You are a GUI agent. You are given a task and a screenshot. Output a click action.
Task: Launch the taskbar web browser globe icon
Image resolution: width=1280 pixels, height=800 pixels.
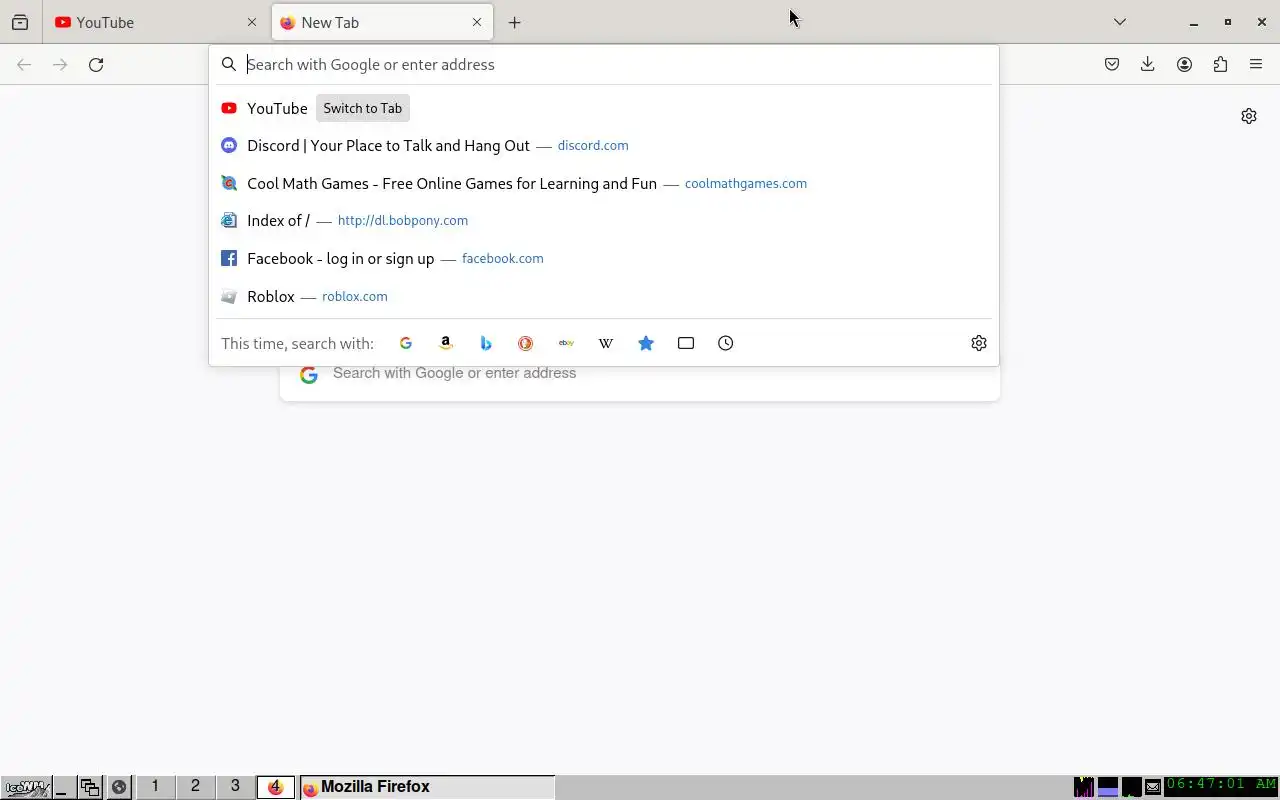tap(119, 787)
